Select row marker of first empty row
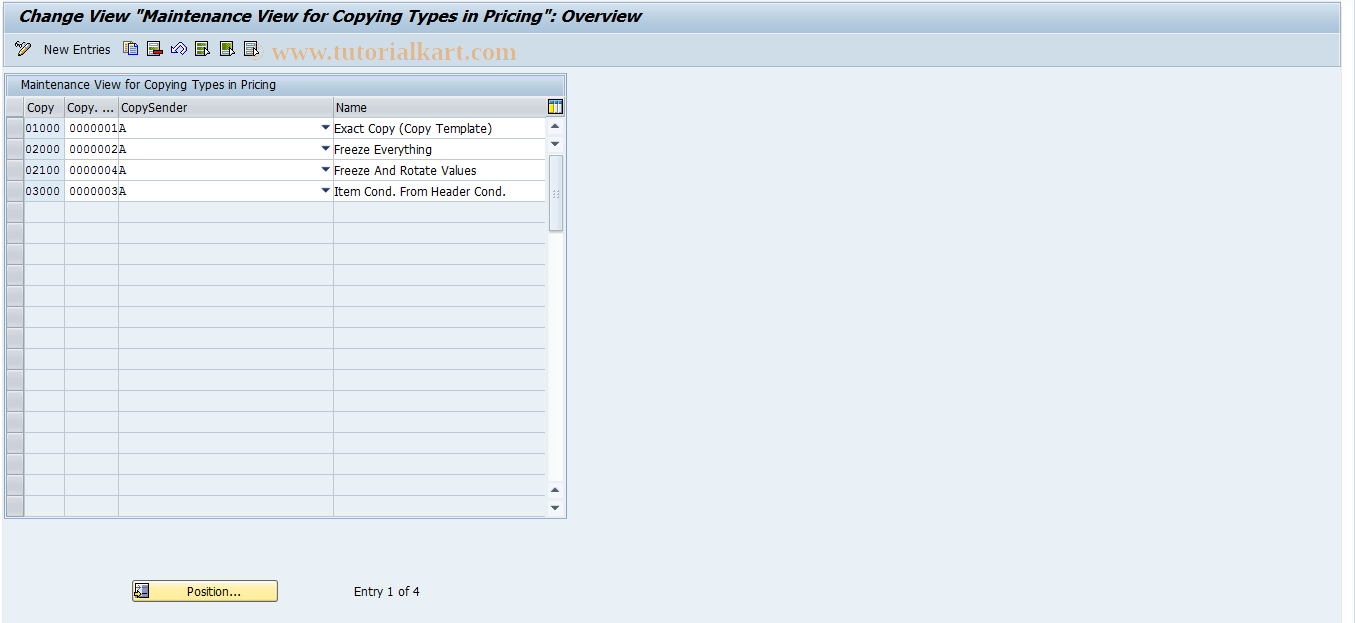The height and width of the screenshot is (623, 1355). pos(15,212)
